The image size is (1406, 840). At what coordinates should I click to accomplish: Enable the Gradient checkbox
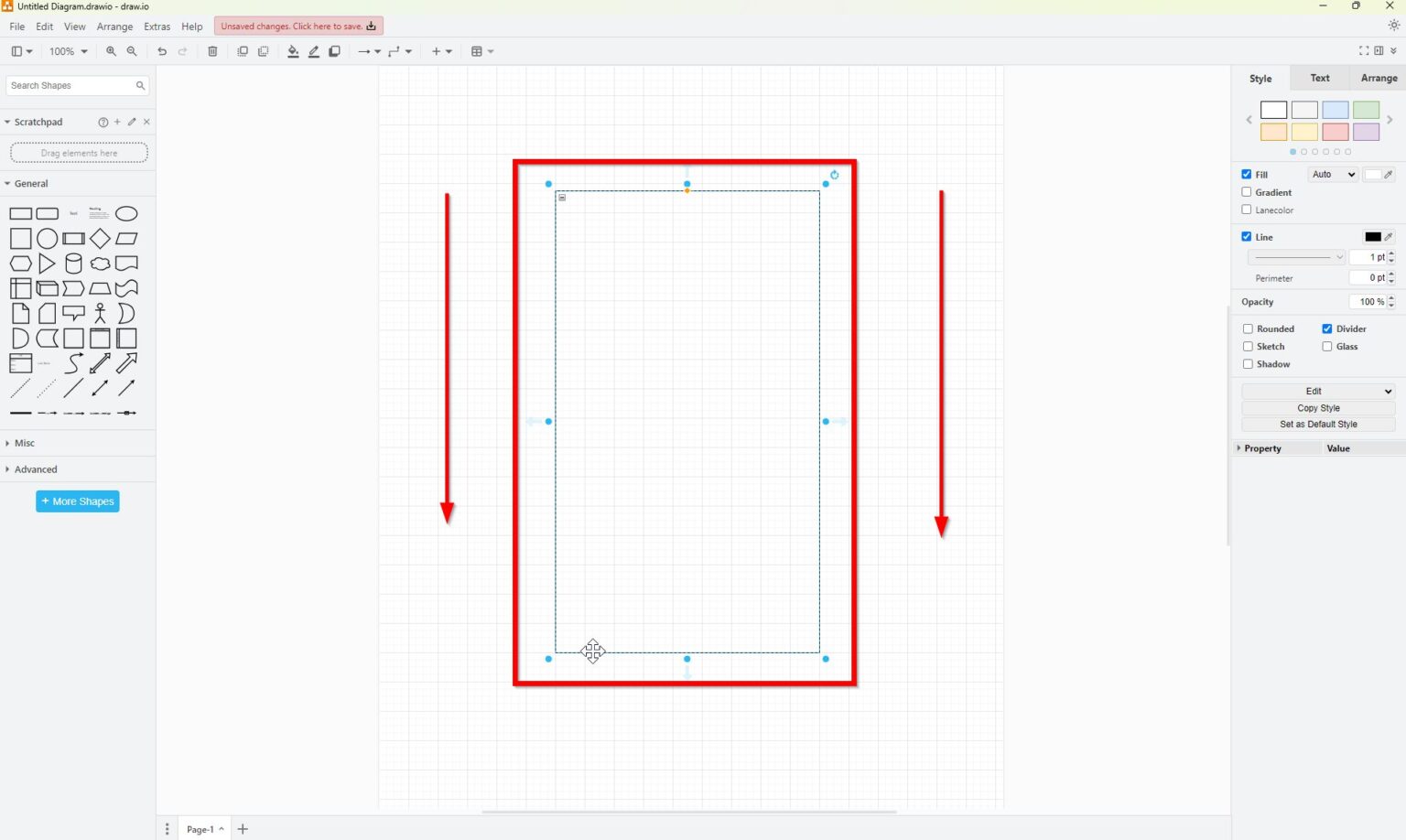tap(1247, 191)
